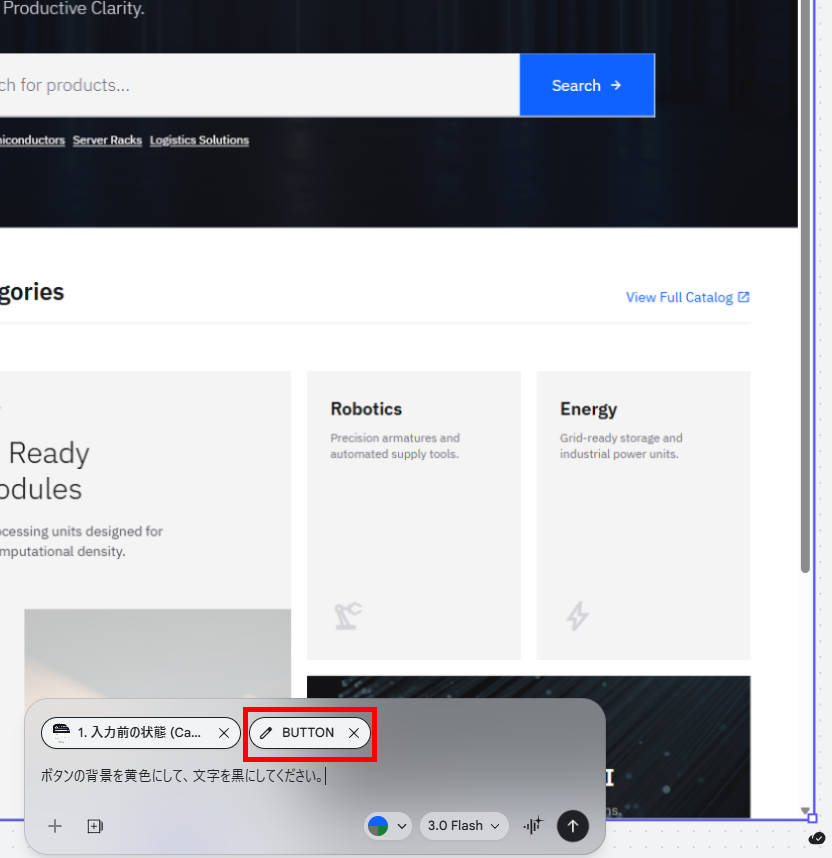Viewport: 832px width, 858px height.
Task: Click the lightning bolt icon in the Energy card
Action: click(577, 616)
